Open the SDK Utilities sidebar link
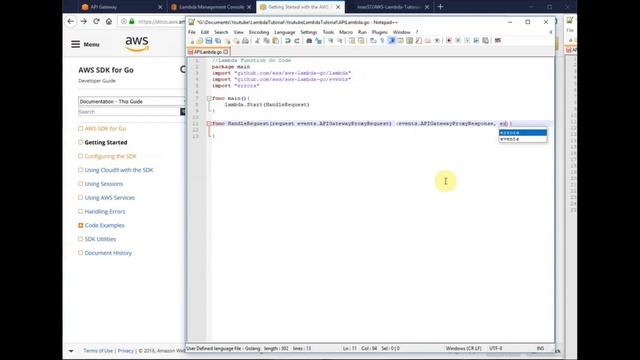The height and width of the screenshot is (360, 640). click(100, 239)
